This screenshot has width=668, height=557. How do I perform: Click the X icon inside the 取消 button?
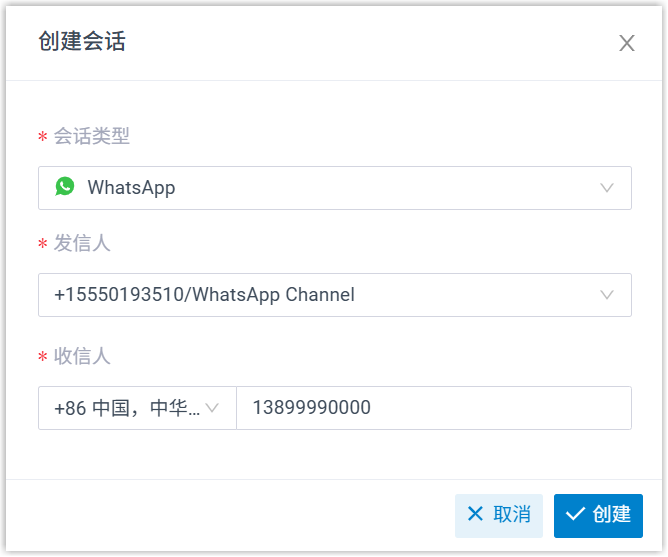pyautogui.click(x=475, y=514)
